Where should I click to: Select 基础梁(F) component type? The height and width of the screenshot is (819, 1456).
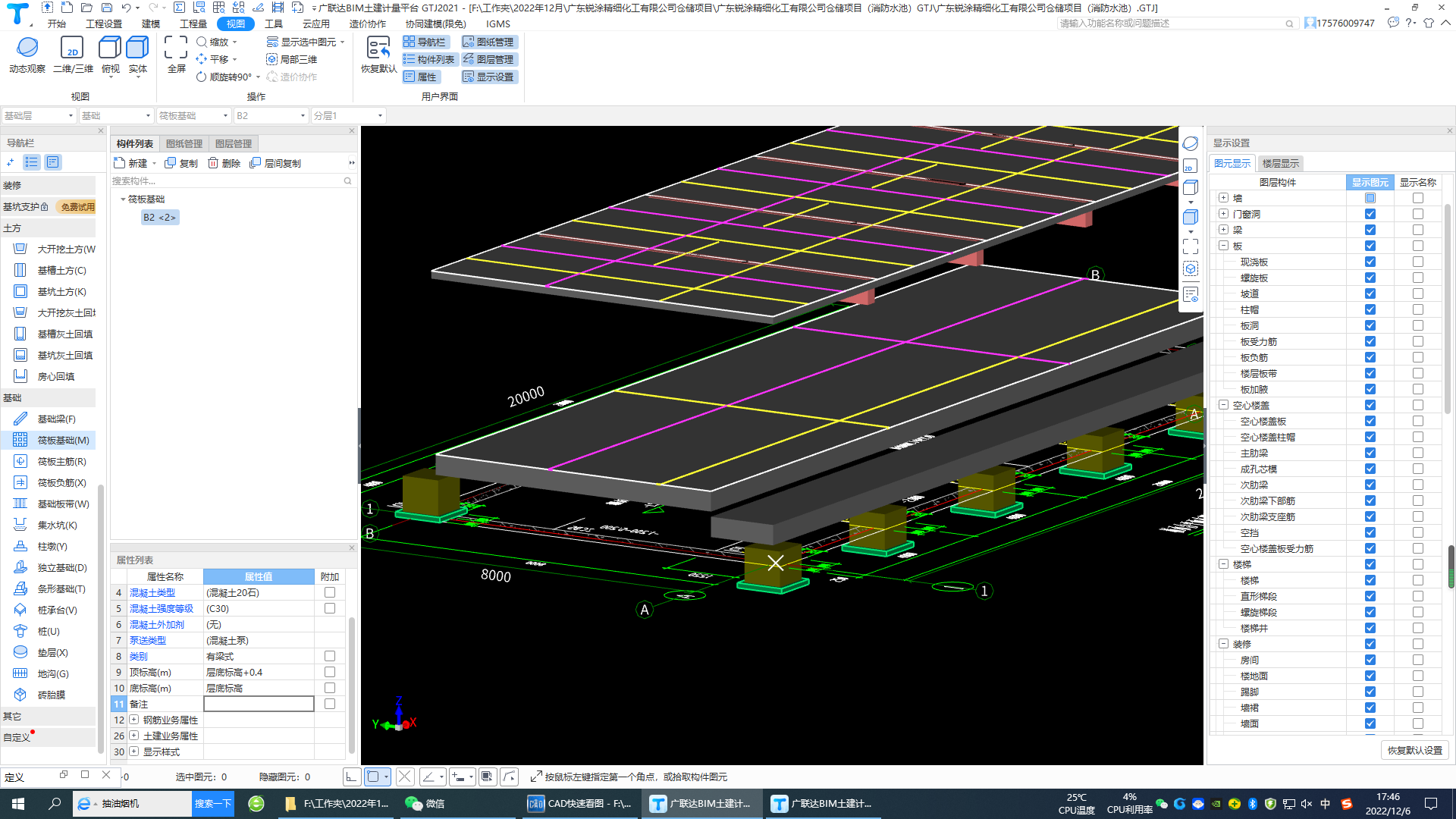[47, 419]
